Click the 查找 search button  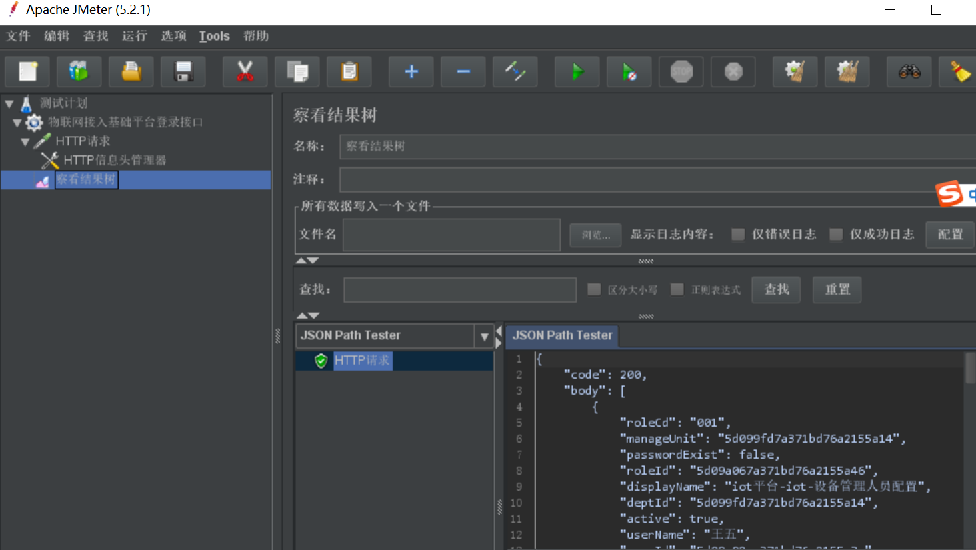[776, 290]
